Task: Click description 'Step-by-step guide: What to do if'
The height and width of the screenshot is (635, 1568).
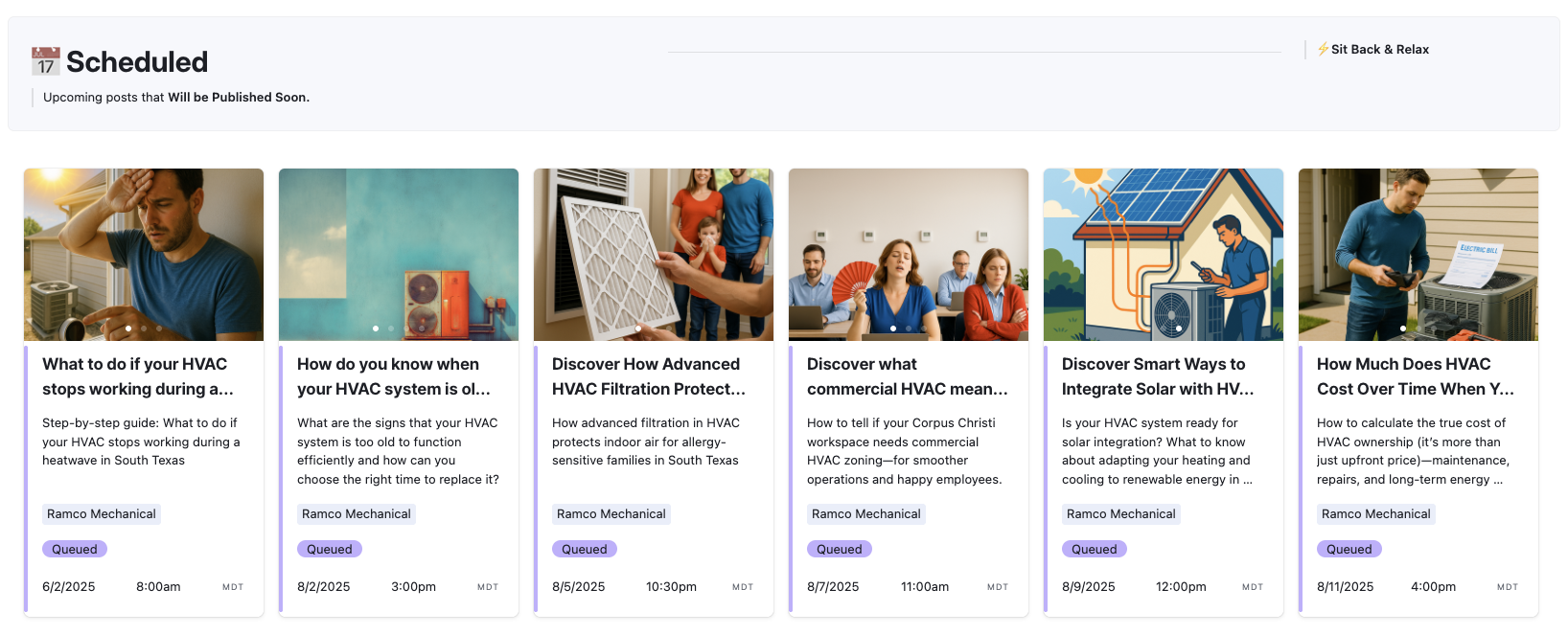Action: click(142, 442)
